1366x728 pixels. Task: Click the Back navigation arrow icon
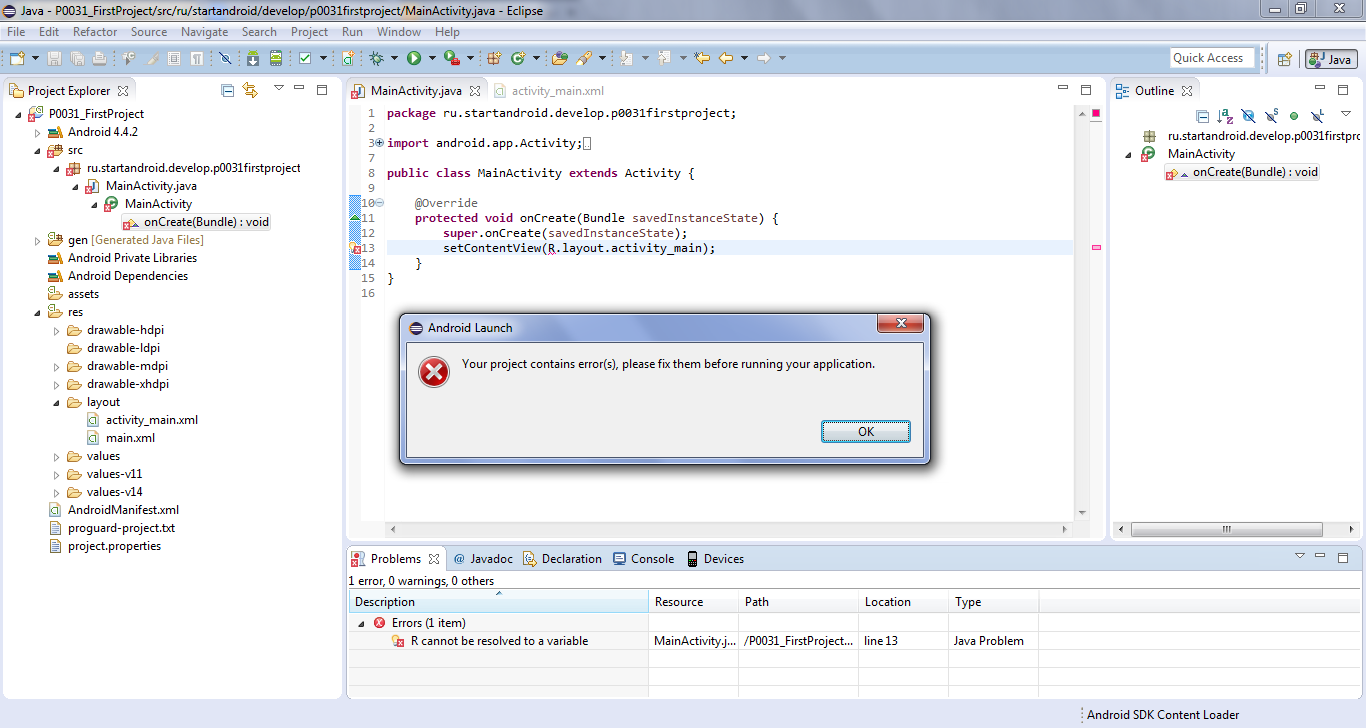726,58
